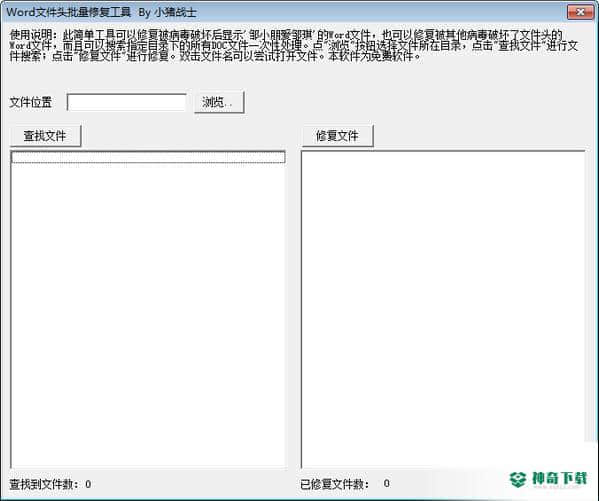Click the 浏览.. browse button

[x=219, y=102]
